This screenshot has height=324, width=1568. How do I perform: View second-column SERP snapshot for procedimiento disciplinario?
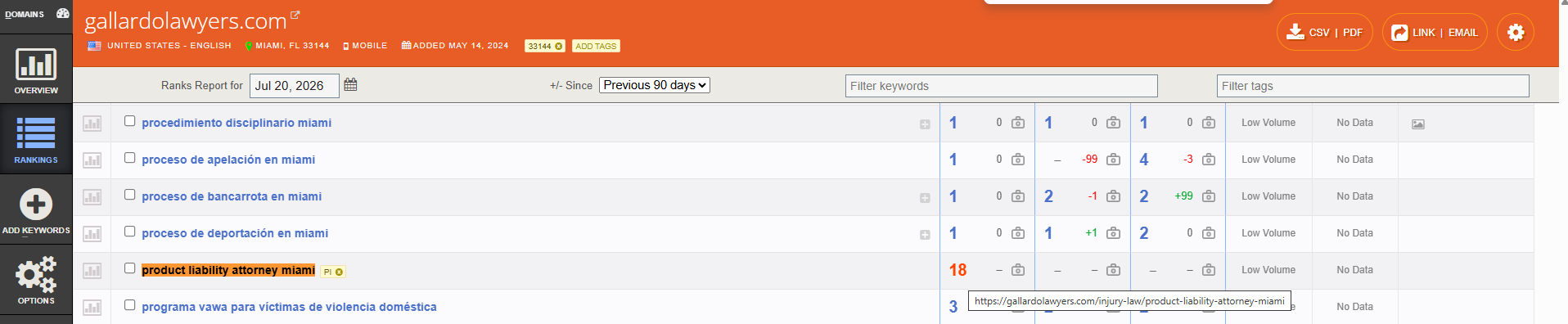pos(1113,123)
